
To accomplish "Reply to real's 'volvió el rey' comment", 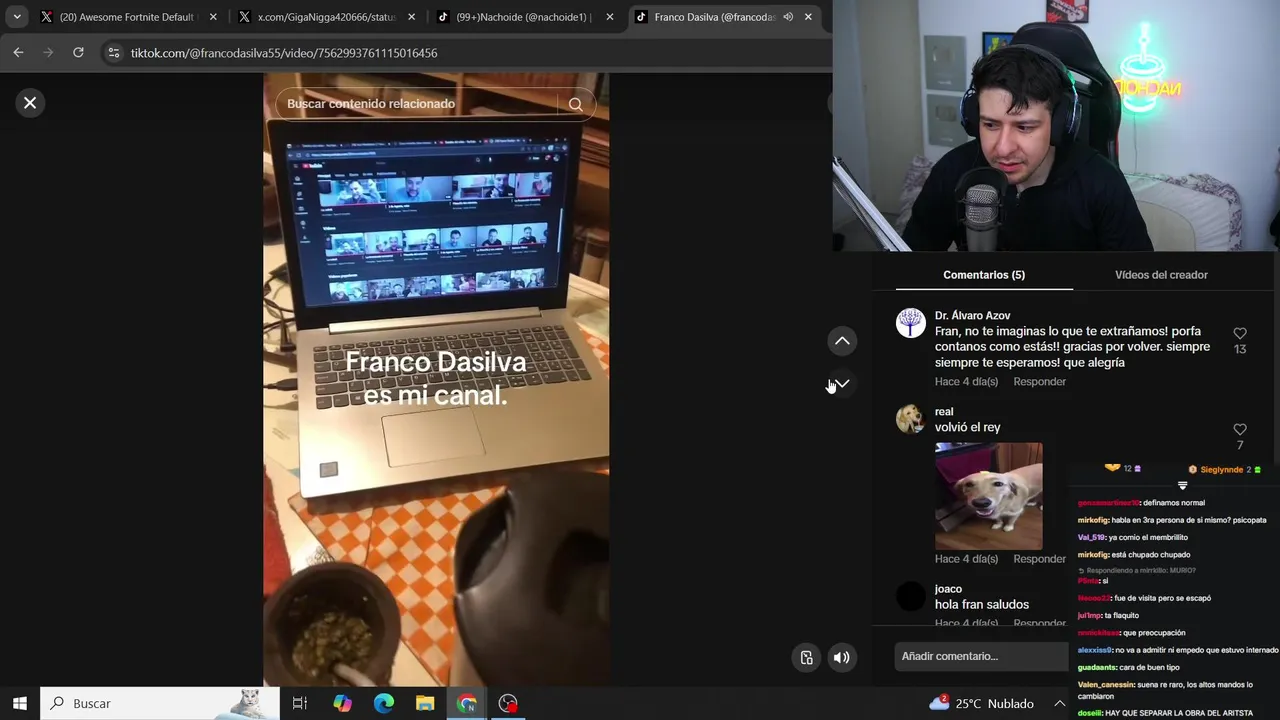I will (1039, 559).
